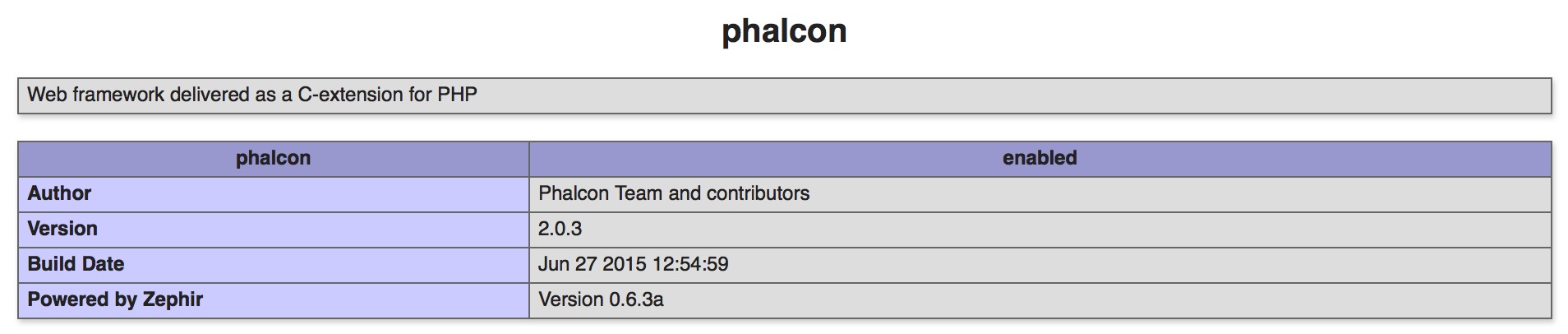The width and height of the screenshot is (1568, 334).
Task: Click the word contributors in the Author value
Action: coord(758,193)
